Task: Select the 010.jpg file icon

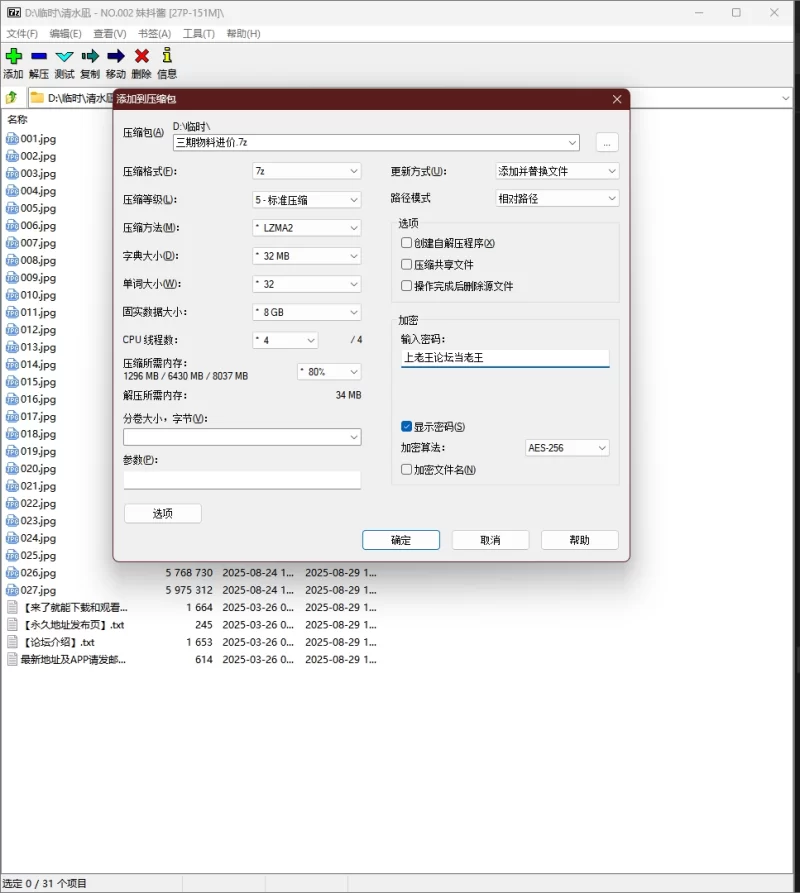Action: [12, 295]
